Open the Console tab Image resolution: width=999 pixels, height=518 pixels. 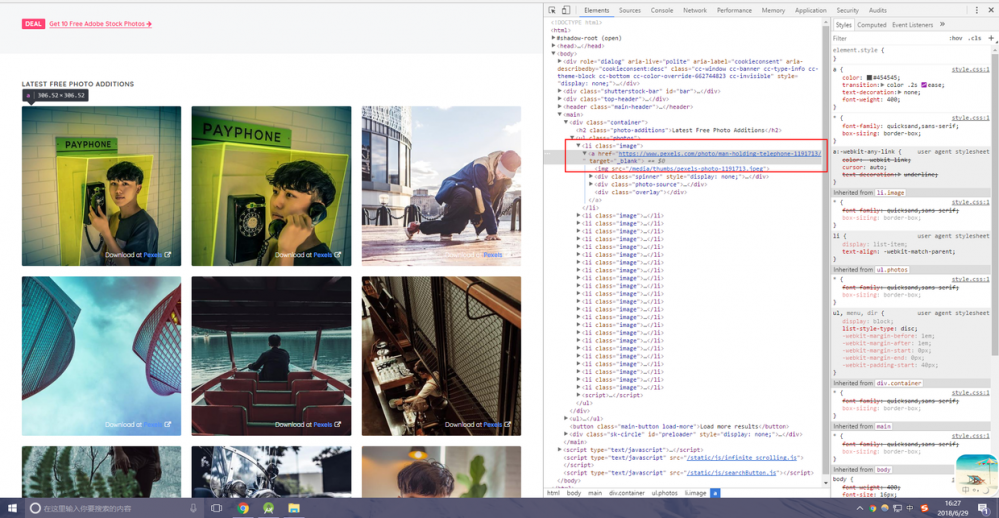[x=662, y=10]
